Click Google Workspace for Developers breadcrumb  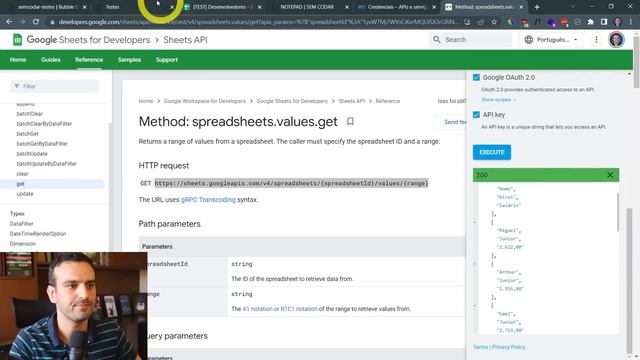[x=204, y=101]
